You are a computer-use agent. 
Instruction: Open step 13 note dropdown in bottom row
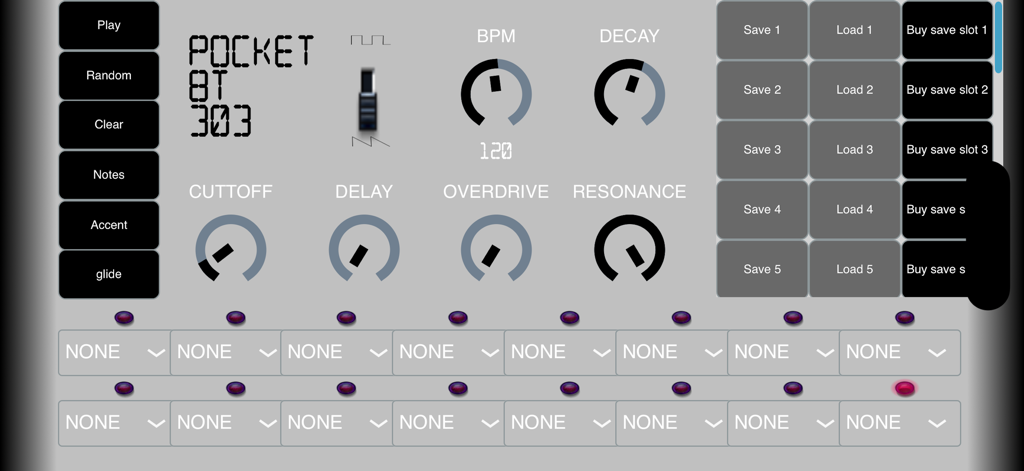(x=560, y=423)
